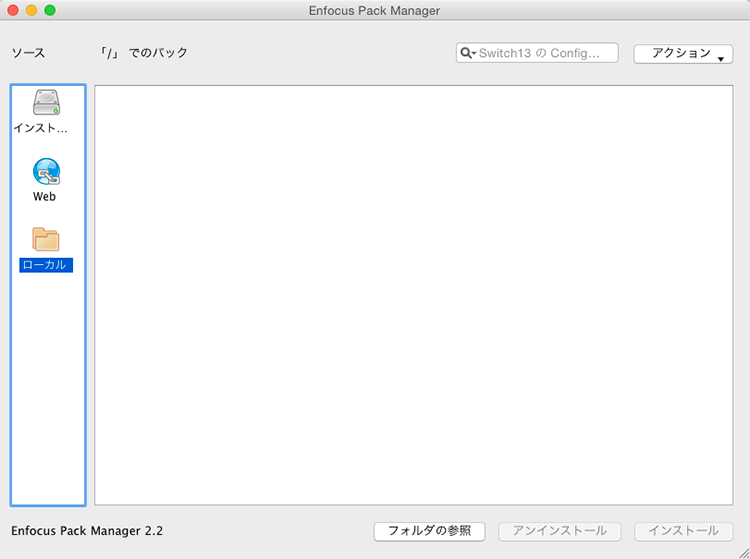
Task: Minimize the window with yellow button
Action: point(32,10)
